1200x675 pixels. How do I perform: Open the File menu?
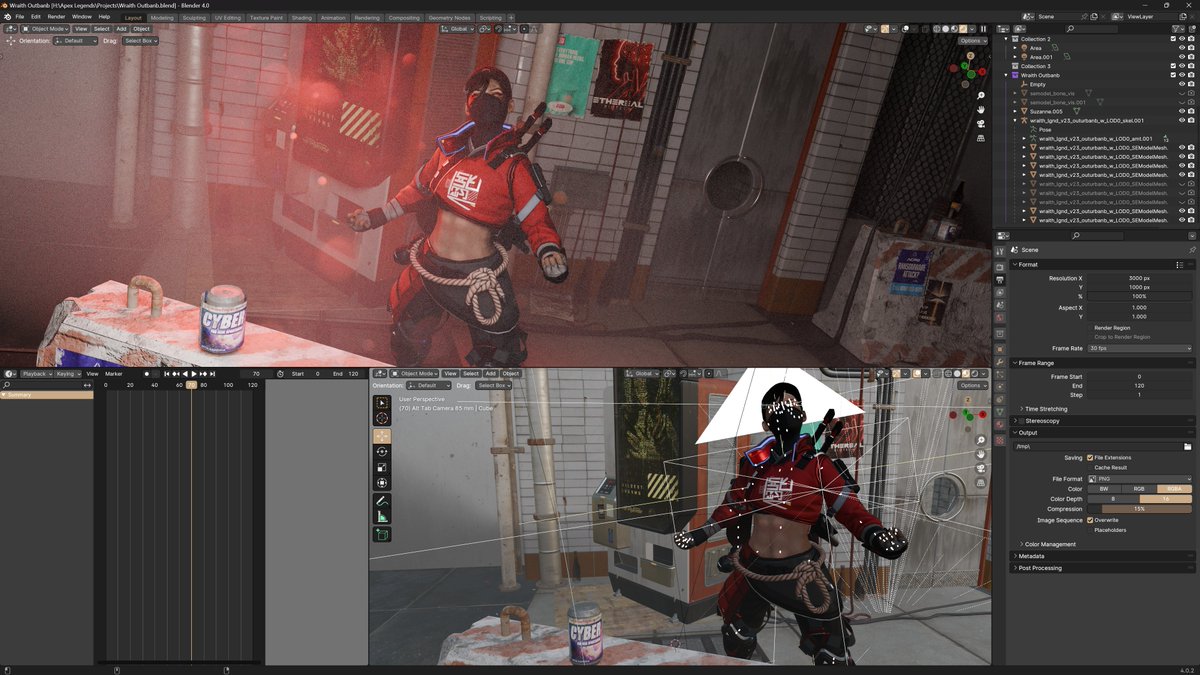(20, 17)
